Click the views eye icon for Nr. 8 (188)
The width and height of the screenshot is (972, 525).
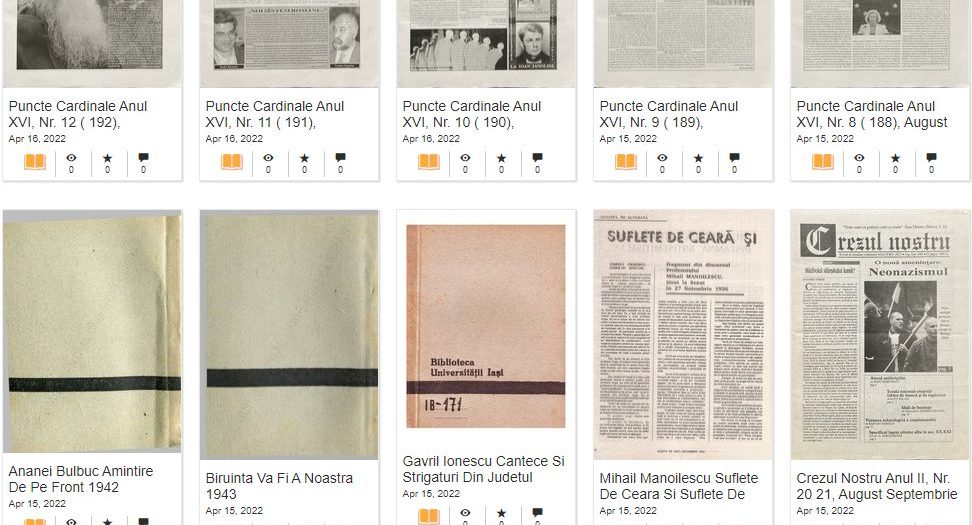859,158
